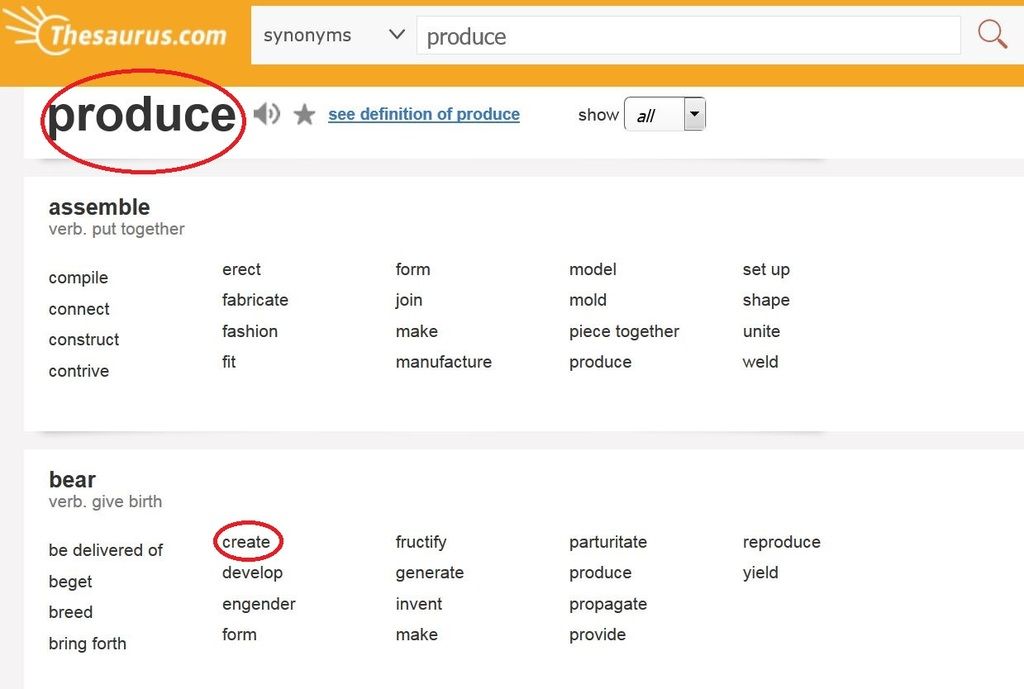The image size is (1024, 689).
Task: Click the search field containing produce
Action: point(688,36)
